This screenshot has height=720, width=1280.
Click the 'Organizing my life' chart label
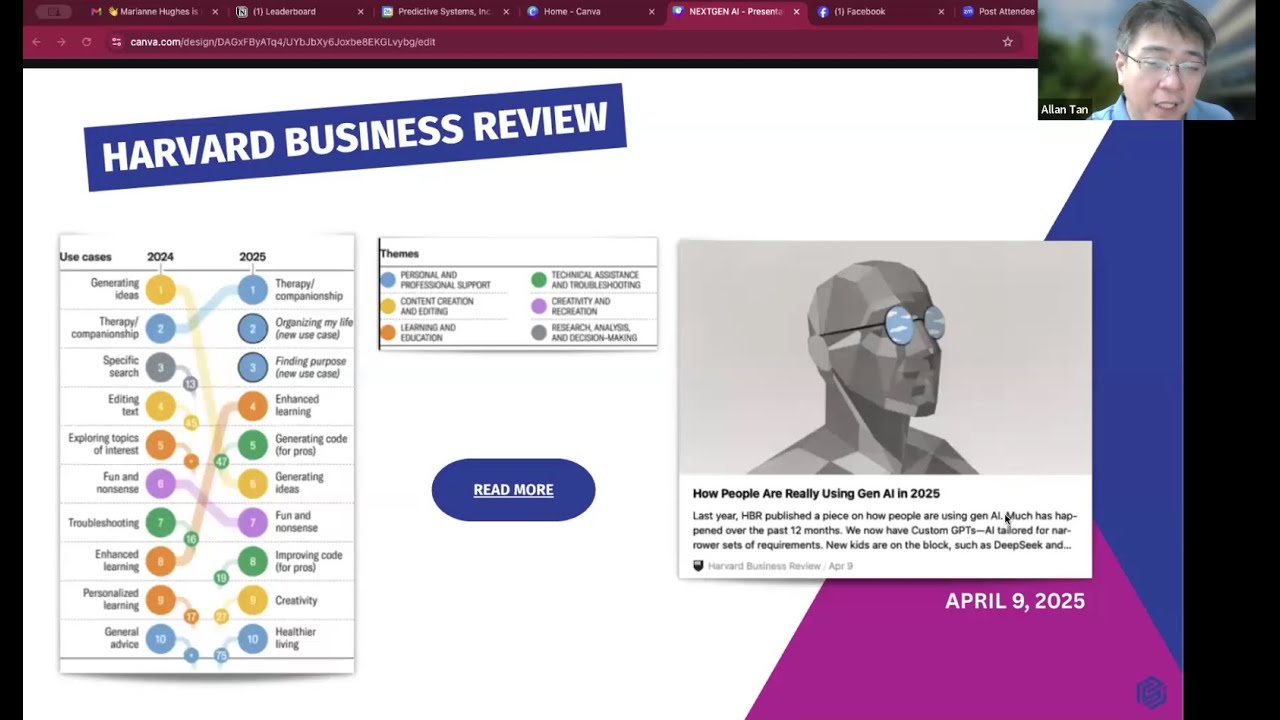point(314,328)
